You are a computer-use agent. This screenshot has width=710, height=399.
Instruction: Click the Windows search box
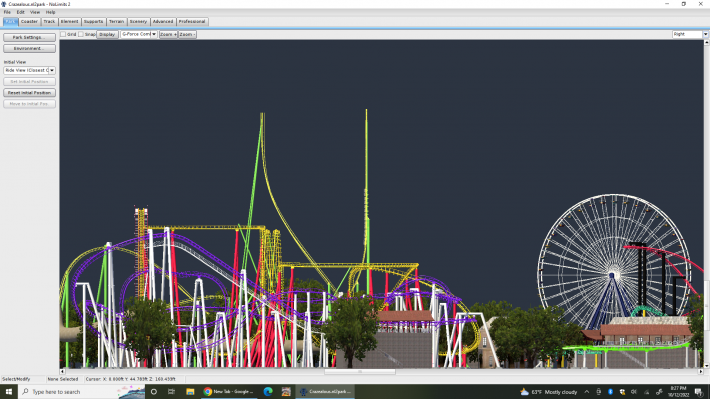click(x=82, y=392)
